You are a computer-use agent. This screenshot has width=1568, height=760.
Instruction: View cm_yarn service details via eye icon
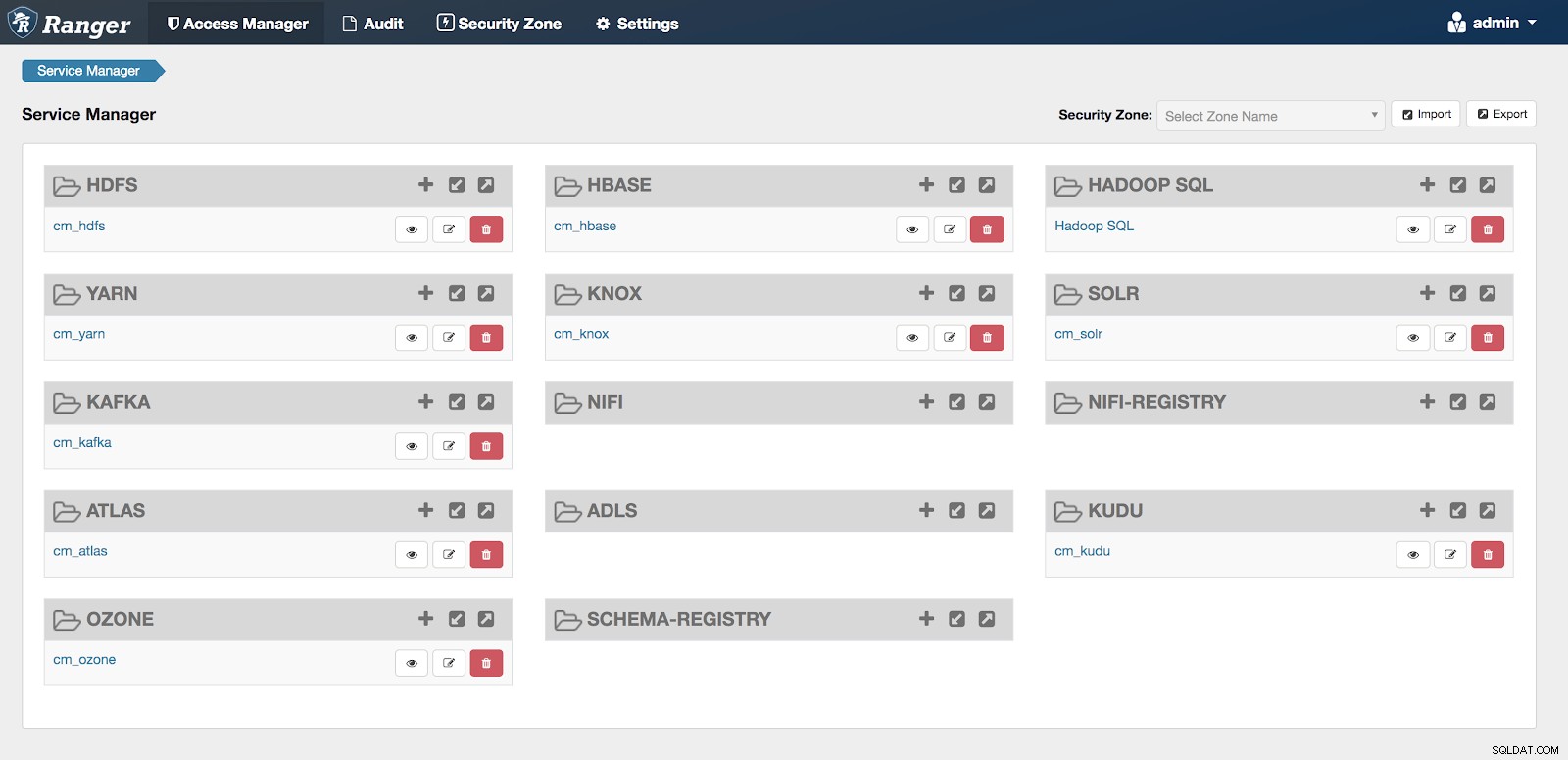[412, 338]
